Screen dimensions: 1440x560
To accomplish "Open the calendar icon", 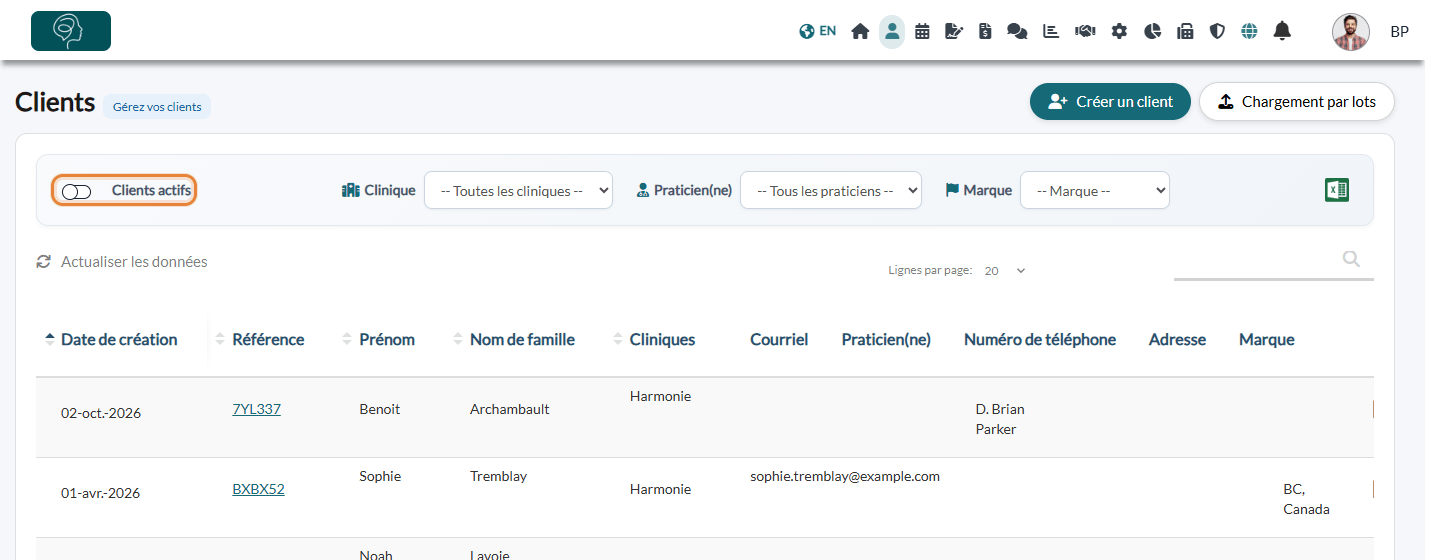I will [x=922, y=31].
